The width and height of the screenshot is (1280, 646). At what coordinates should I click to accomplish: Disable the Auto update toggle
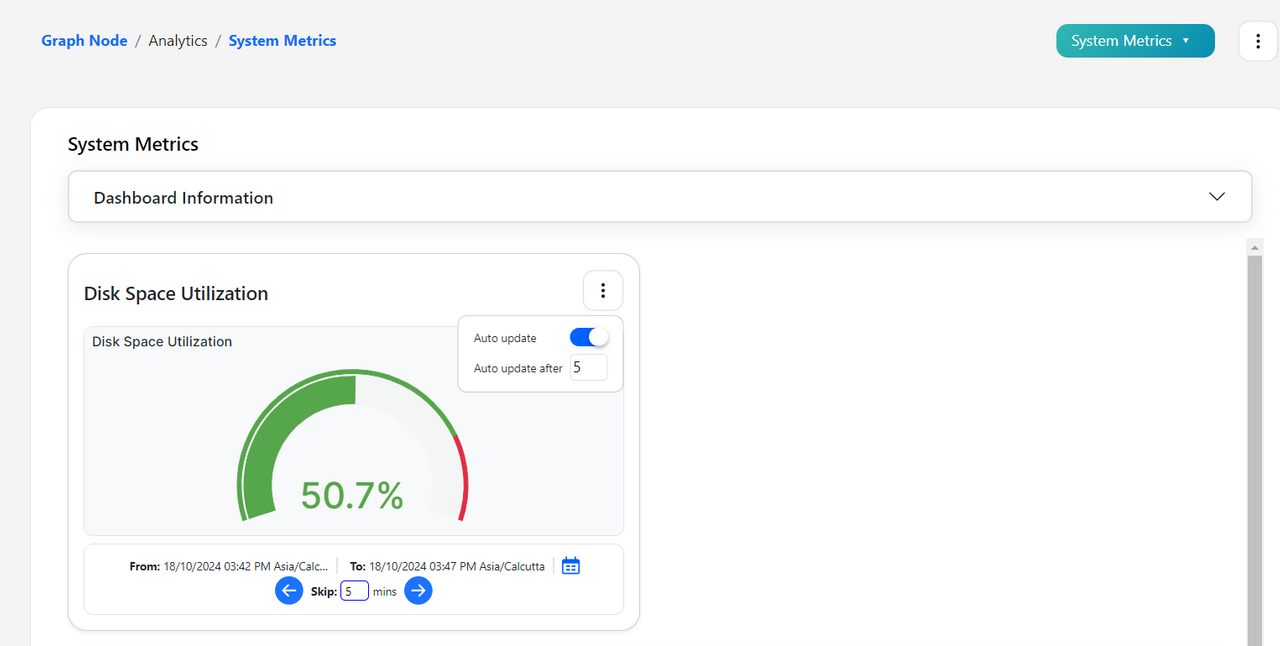point(589,338)
